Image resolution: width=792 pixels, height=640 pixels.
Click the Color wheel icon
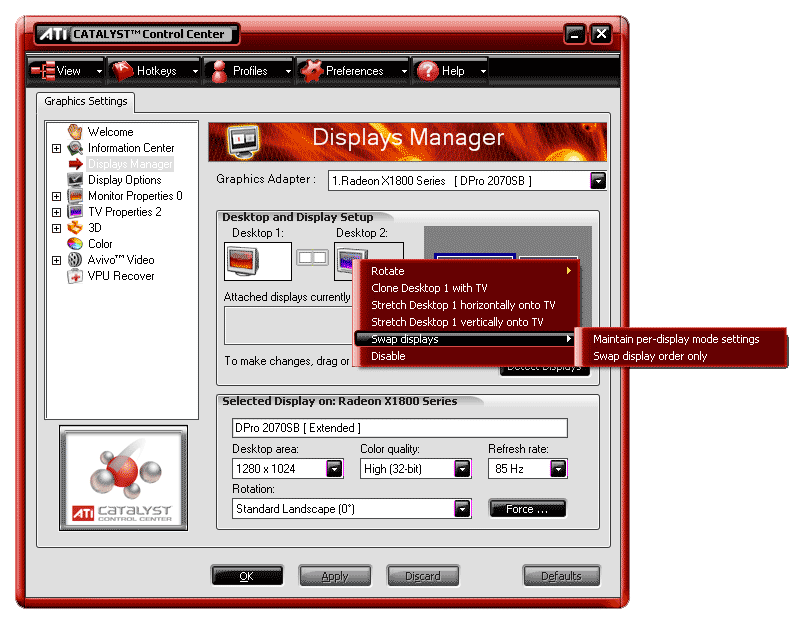[x=75, y=244]
